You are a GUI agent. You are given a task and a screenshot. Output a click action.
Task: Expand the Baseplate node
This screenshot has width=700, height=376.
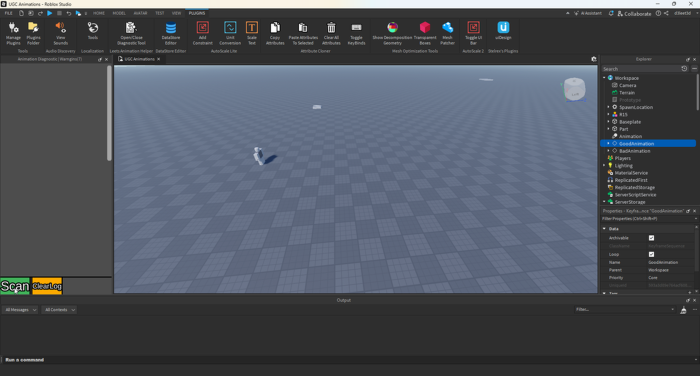coord(608,121)
